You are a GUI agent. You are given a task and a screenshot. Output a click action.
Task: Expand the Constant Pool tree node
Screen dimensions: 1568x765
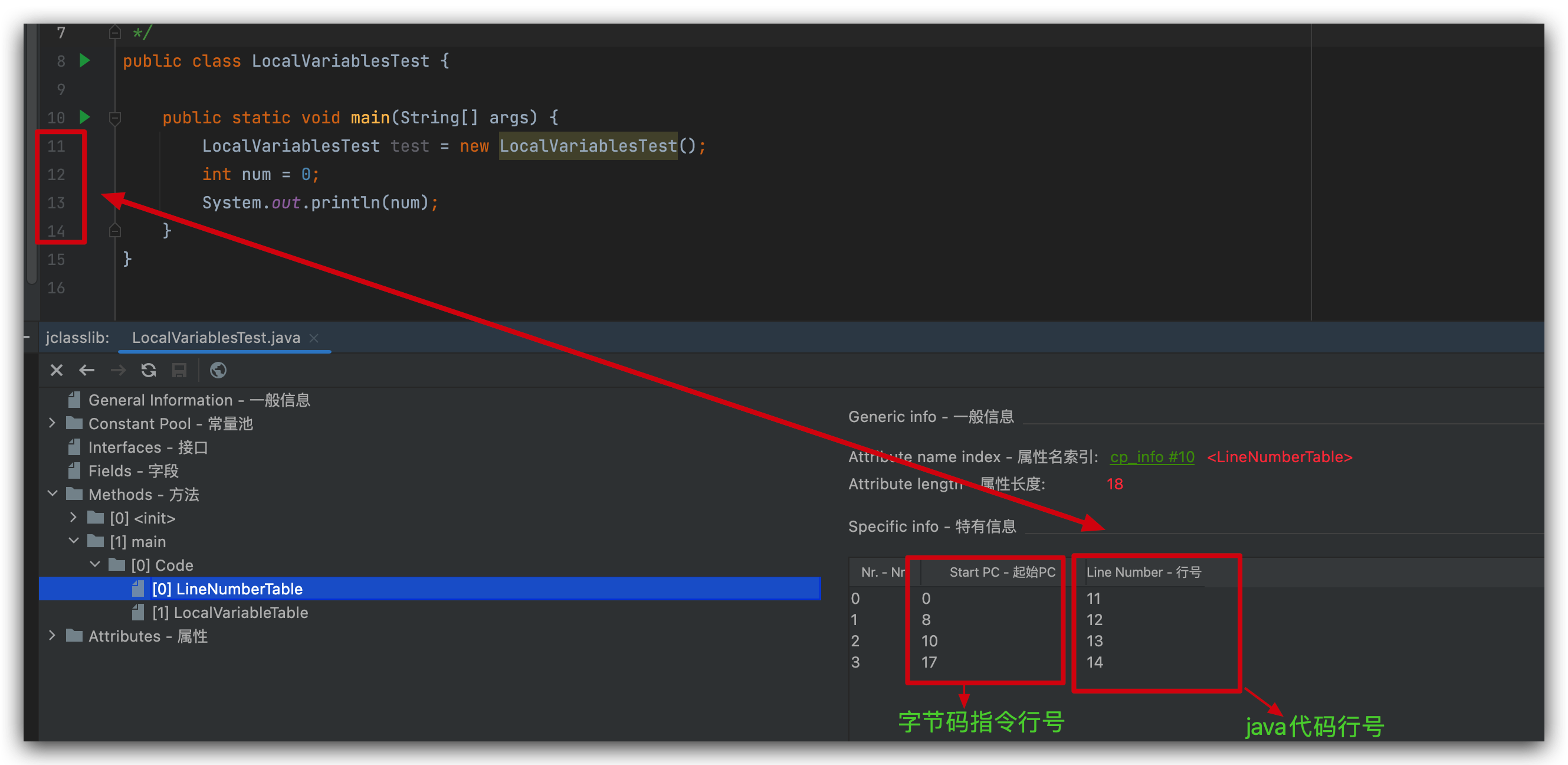point(53,423)
